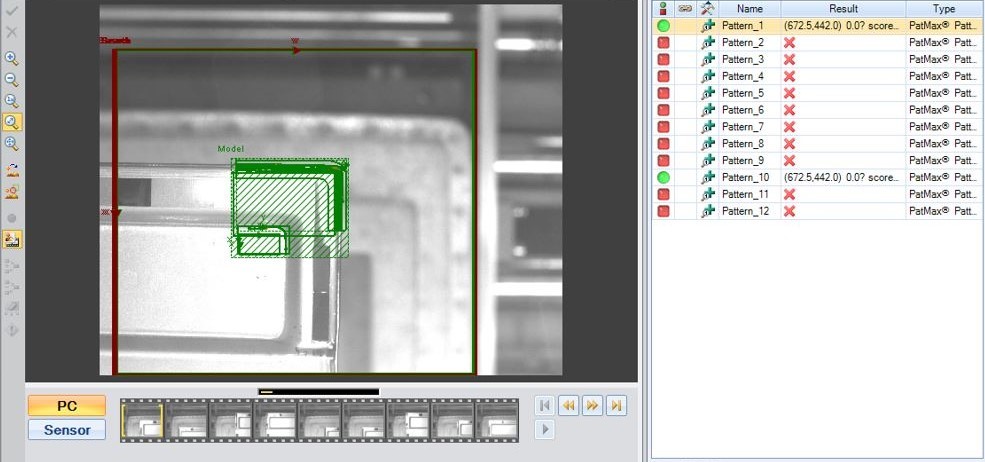Click the red fail status icon for Pattern_2
Screen dimensions: 985x462
pyautogui.click(x=663, y=43)
